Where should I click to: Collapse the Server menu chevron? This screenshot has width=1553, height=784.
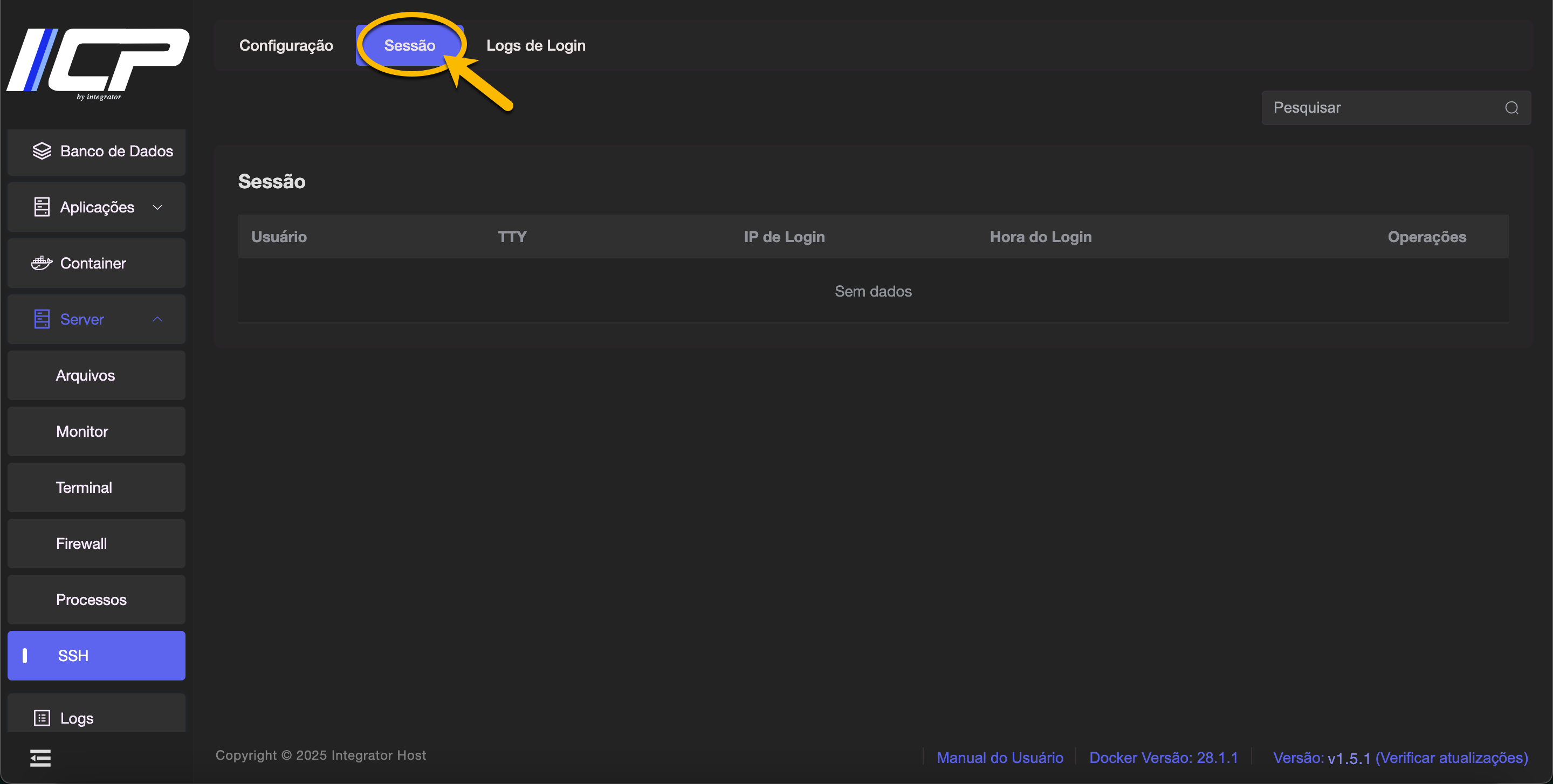[157, 319]
